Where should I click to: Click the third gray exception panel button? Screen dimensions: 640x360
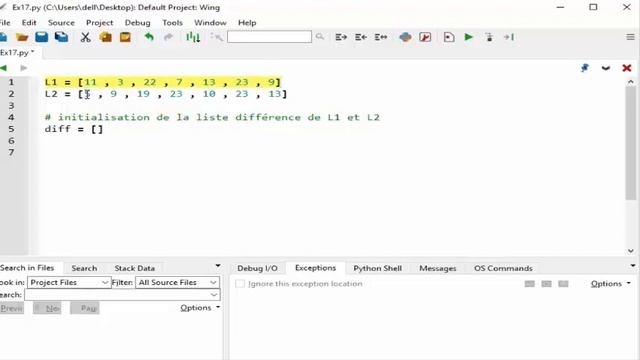pyautogui.click(x=563, y=284)
